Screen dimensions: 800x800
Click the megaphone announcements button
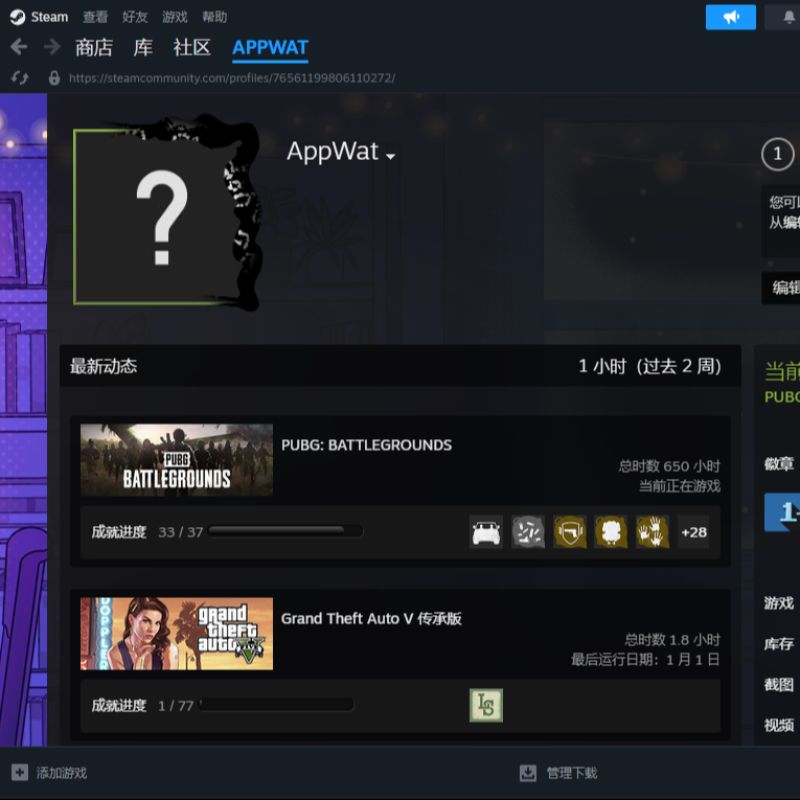730,17
